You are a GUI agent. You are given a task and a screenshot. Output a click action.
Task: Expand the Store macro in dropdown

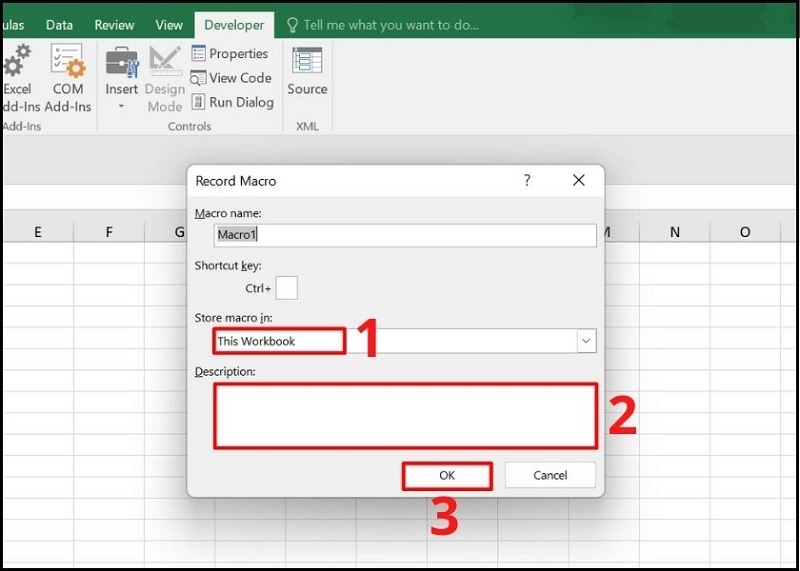point(585,341)
